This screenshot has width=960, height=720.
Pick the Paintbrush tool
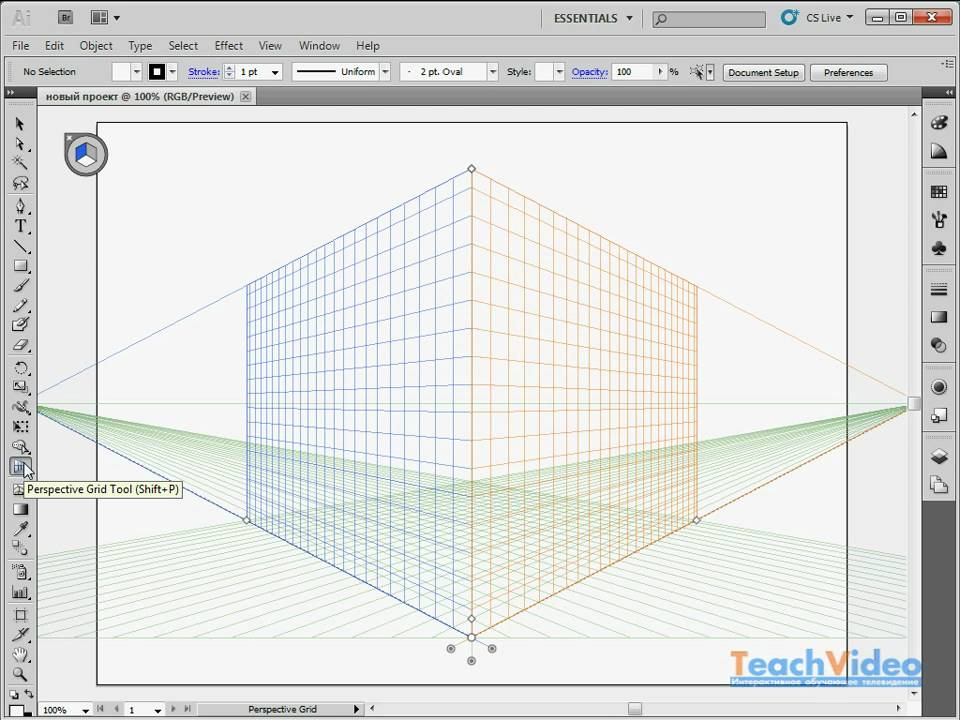[20, 286]
